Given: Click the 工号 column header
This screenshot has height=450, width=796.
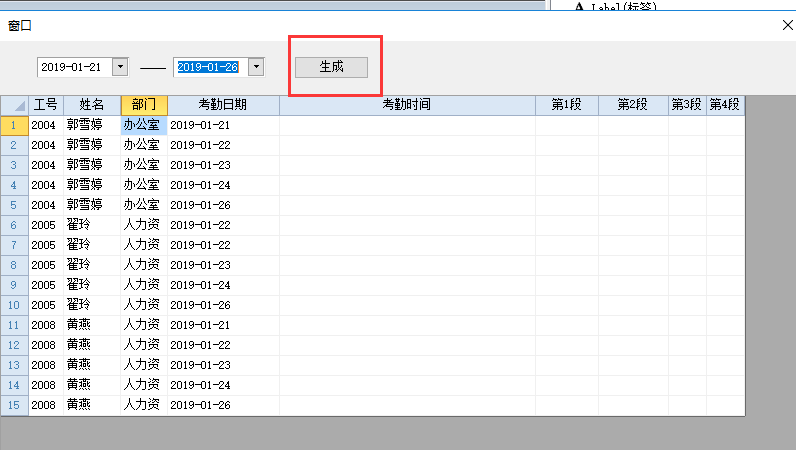Looking at the screenshot, I should point(46,105).
